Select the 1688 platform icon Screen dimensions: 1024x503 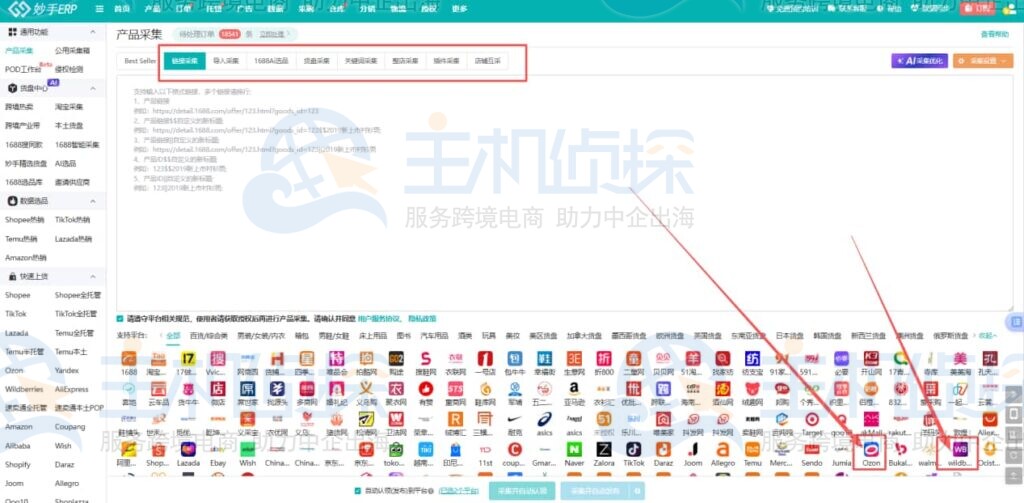tap(129, 359)
